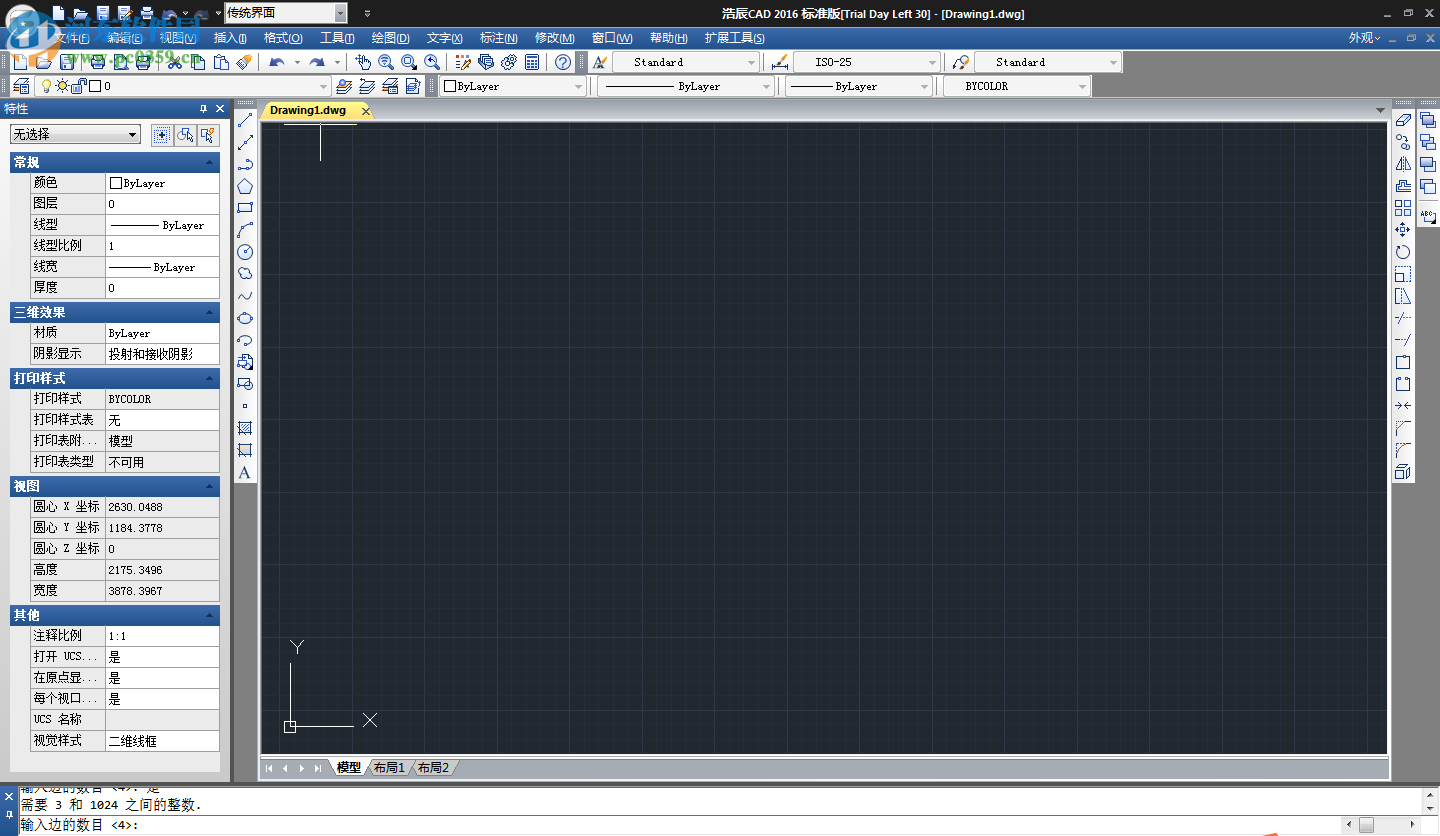Collapse the 三维效果 section

coord(210,312)
